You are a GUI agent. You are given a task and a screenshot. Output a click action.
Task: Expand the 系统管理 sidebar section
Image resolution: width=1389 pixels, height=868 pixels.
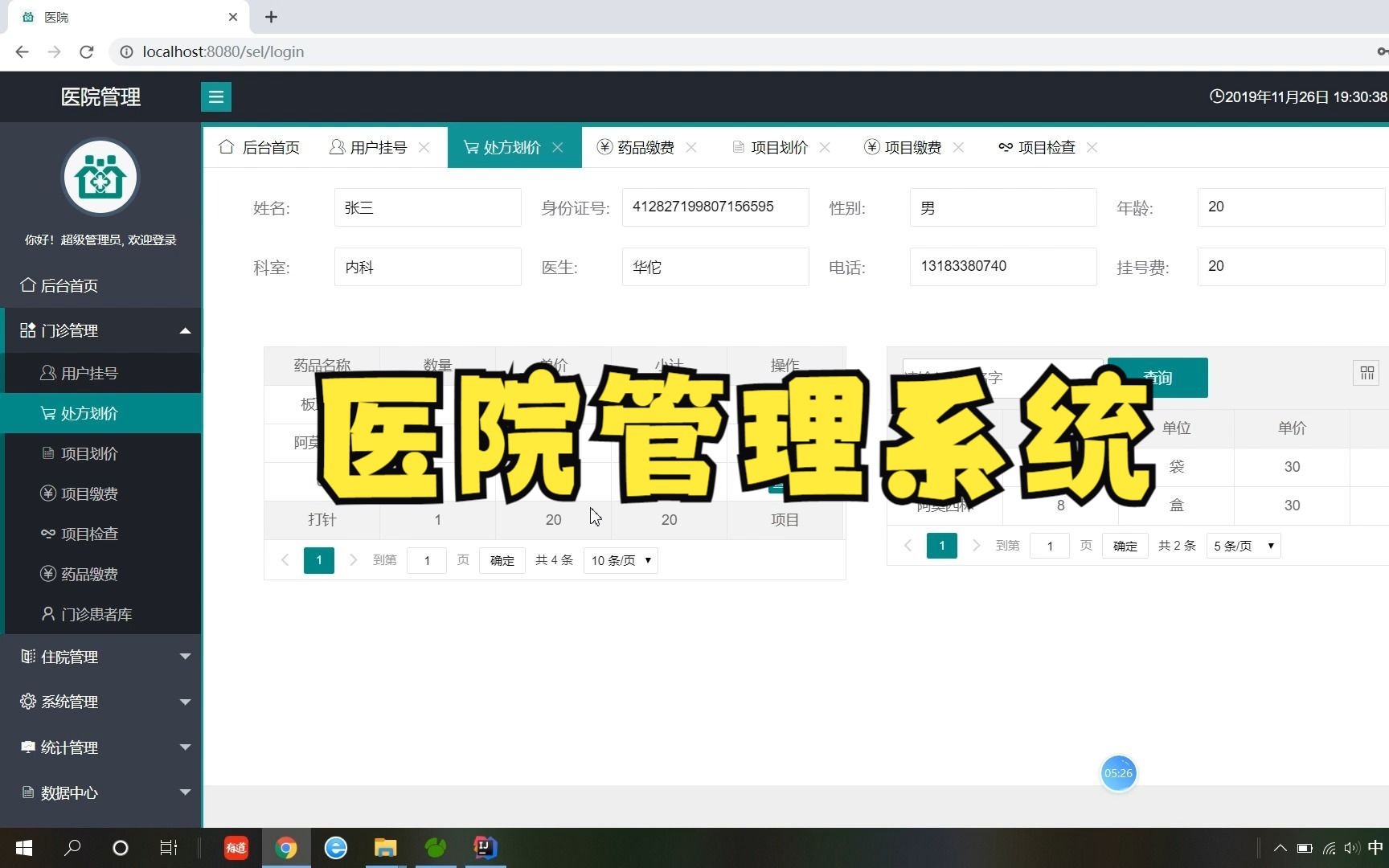point(100,702)
